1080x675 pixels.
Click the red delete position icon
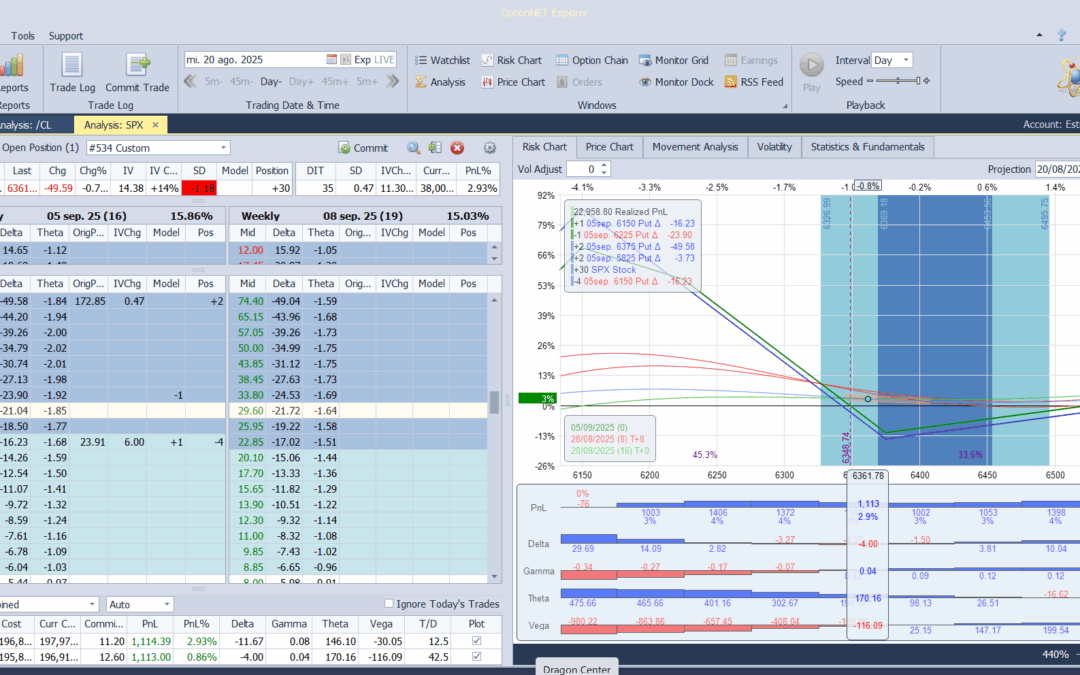(457, 148)
